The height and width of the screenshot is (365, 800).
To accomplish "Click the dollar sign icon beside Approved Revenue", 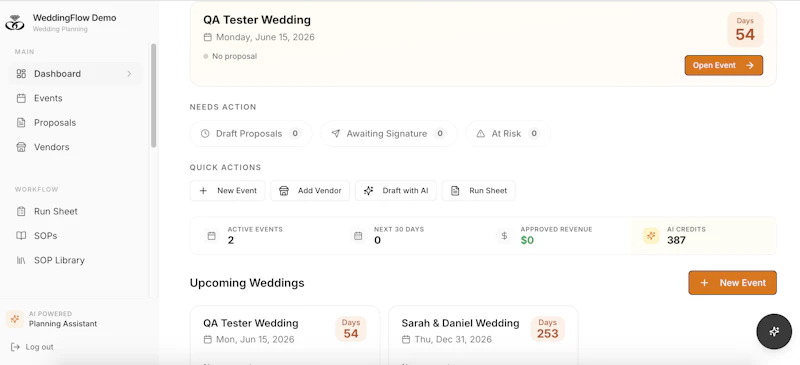I will [505, 236].
